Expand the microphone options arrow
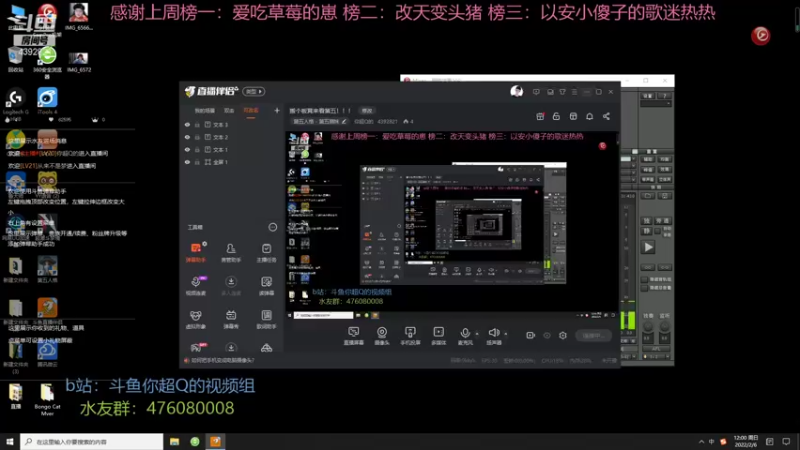800x450 pixels. tap(477, 334)
